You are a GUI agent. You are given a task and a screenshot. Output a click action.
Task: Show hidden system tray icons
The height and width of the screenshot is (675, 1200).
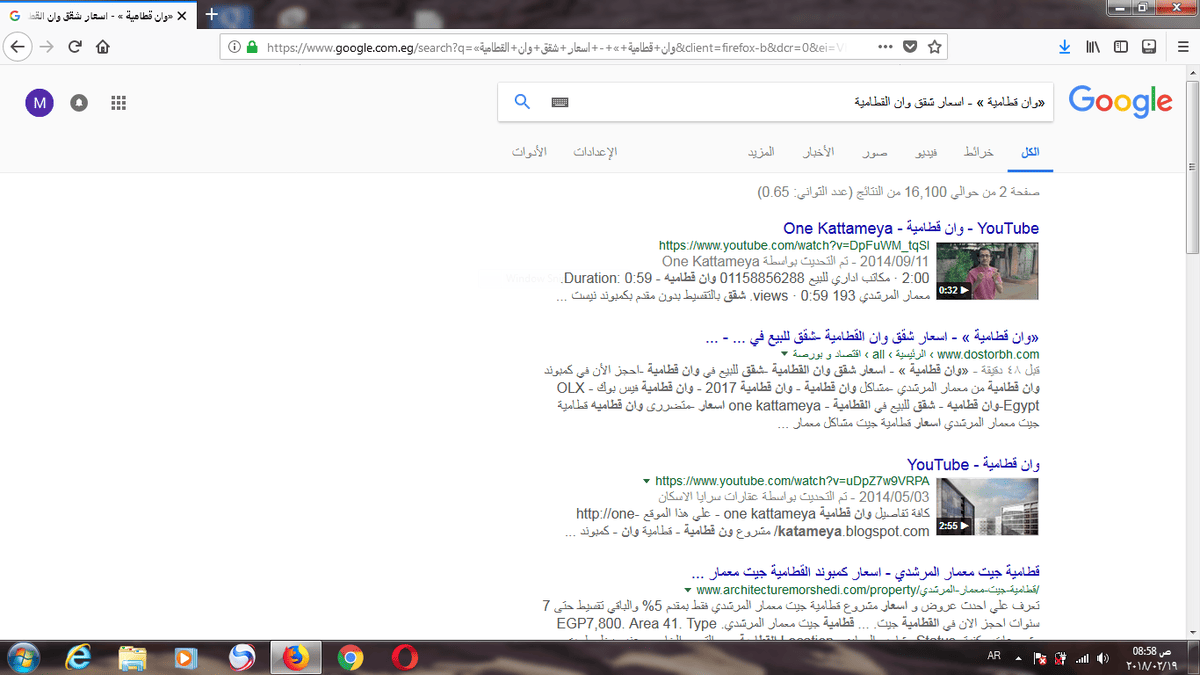1019,658
